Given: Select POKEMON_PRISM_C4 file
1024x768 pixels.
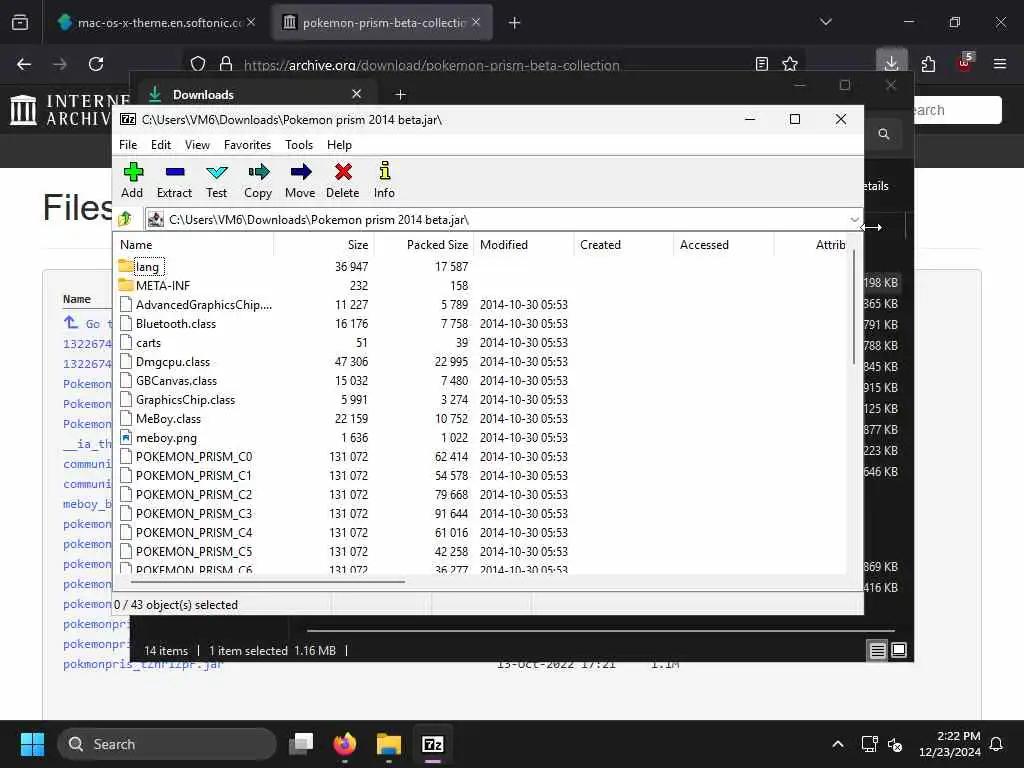Looking at the screenshot, I should point(193,532).
